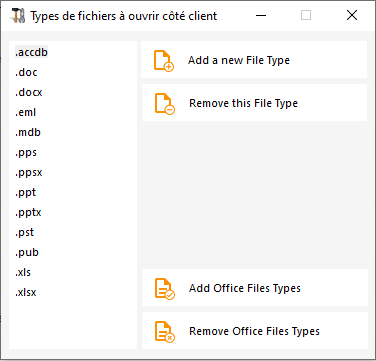Close the file types window
The height and width of the screenshot is (361, 376).
(x=352, y=15)
